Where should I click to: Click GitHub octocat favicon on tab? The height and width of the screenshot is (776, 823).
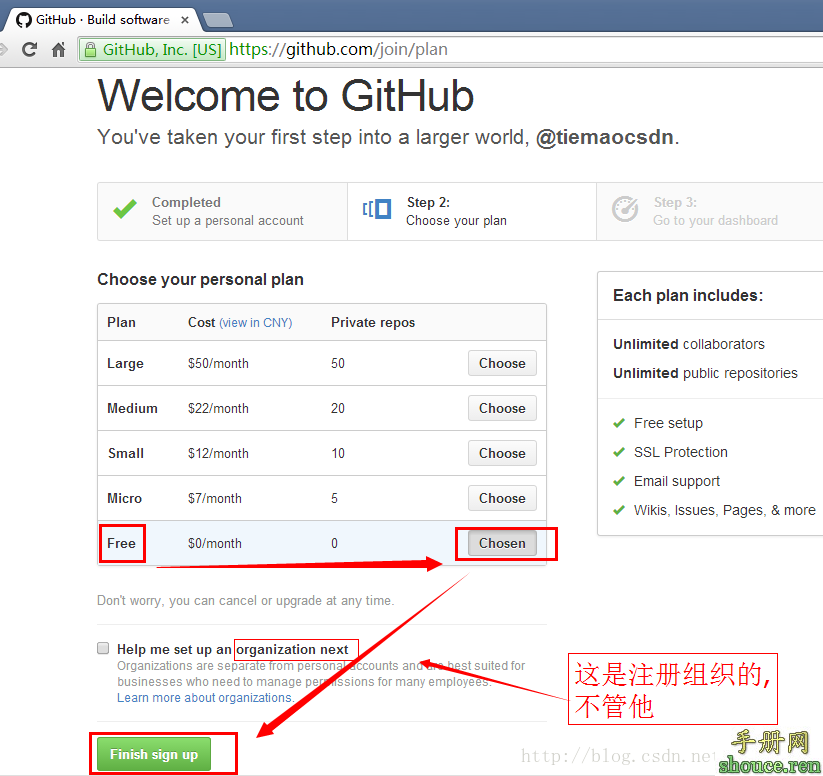pos(24,20)
